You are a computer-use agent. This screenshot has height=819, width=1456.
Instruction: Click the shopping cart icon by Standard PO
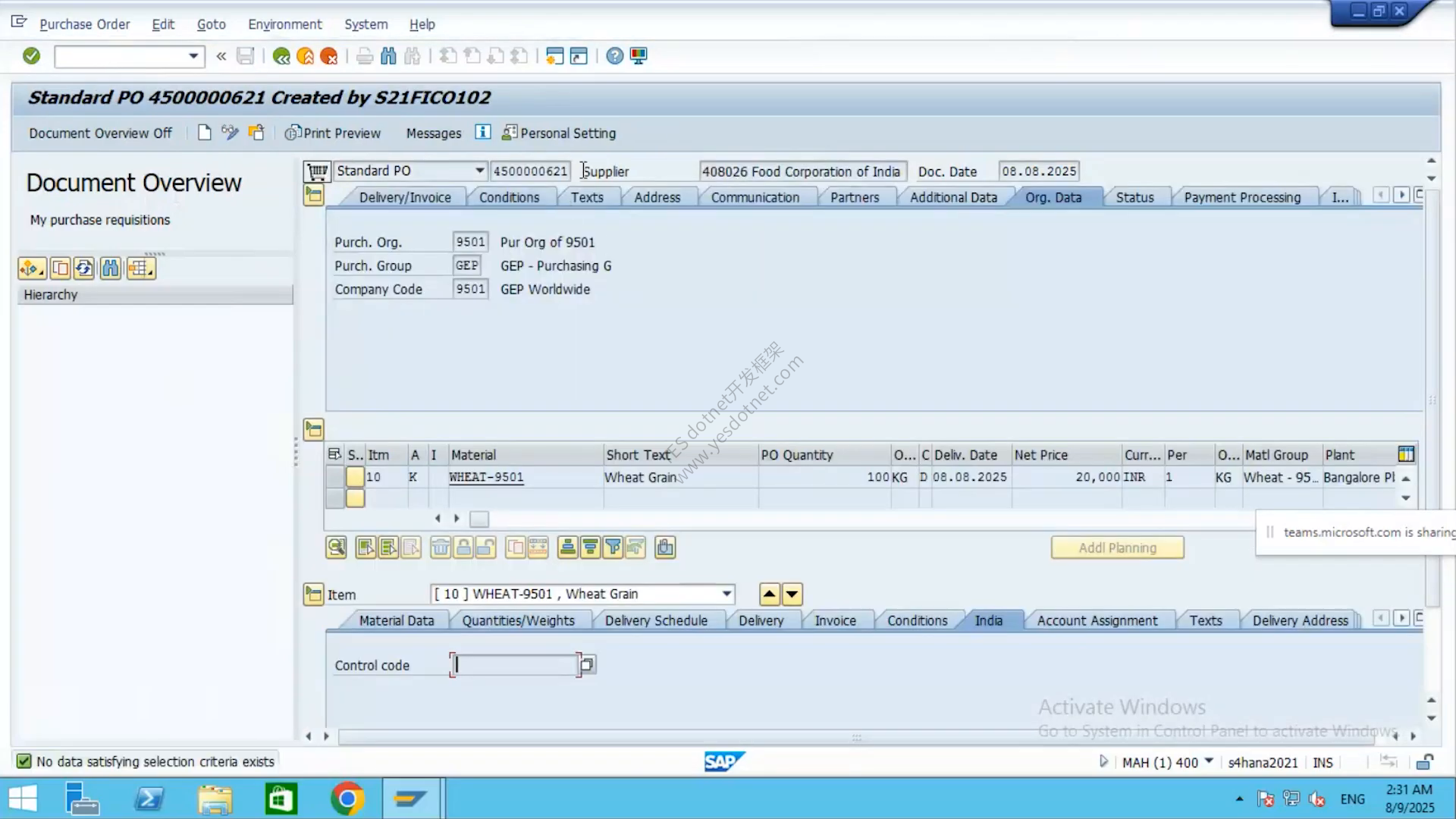317,171
